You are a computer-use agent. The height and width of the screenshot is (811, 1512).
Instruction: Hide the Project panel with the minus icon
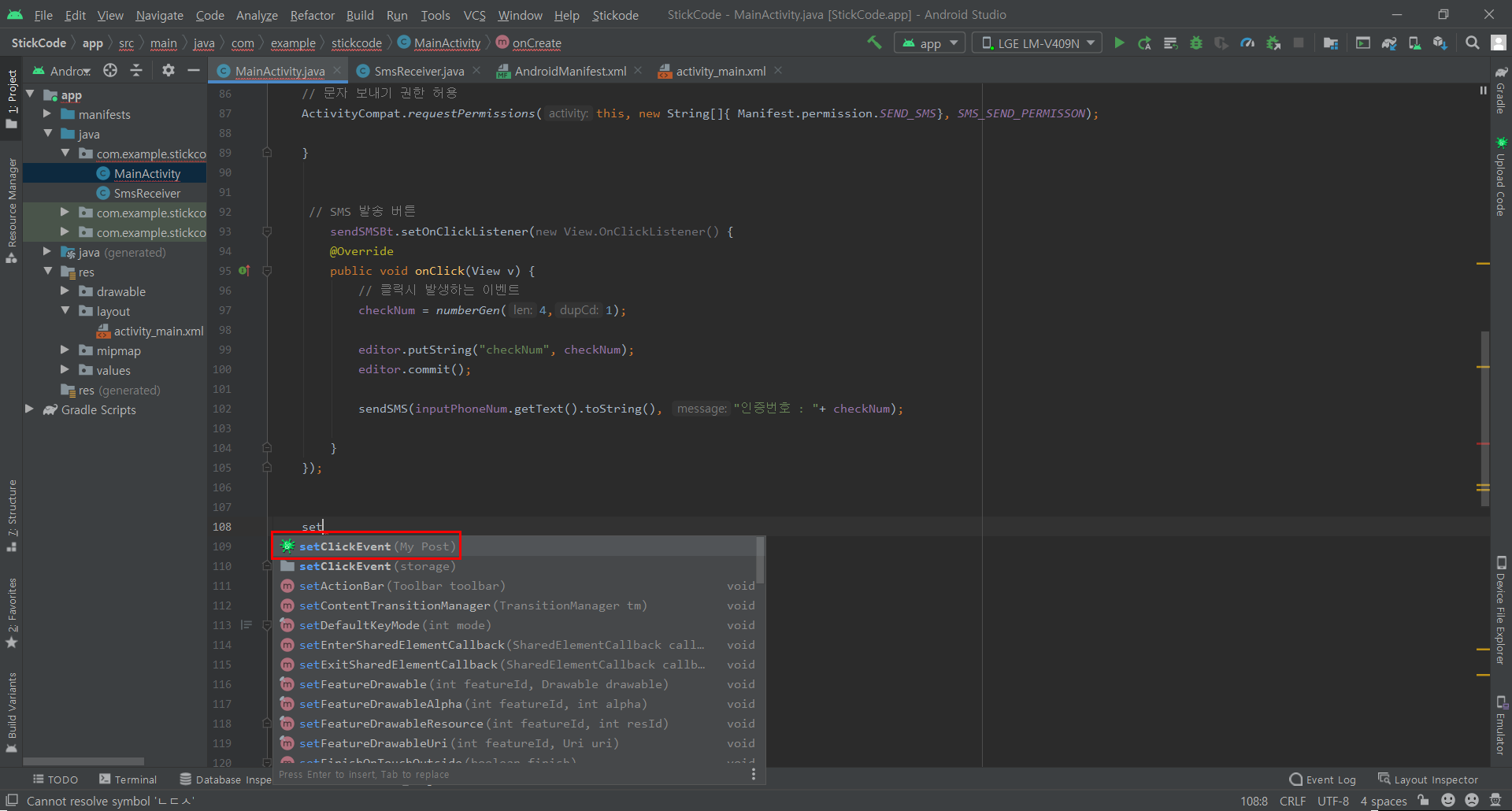click(194, 71)
